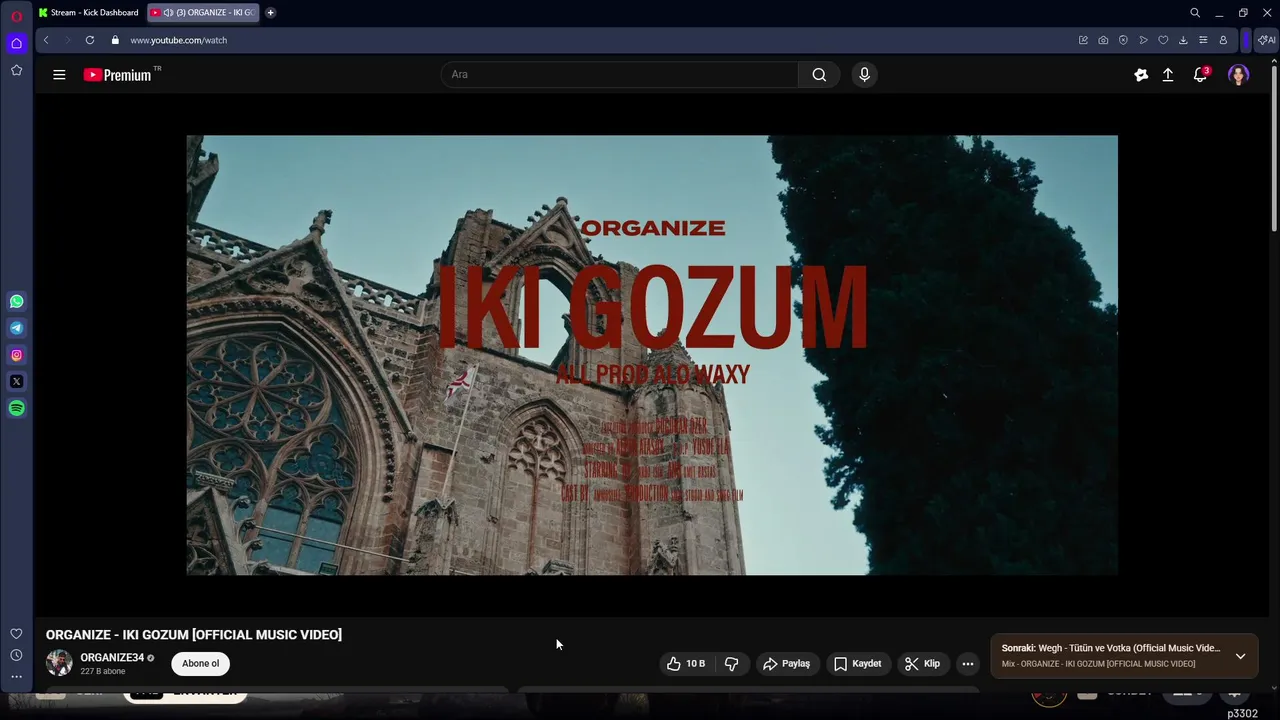View site security lock info

pos(115,40)
